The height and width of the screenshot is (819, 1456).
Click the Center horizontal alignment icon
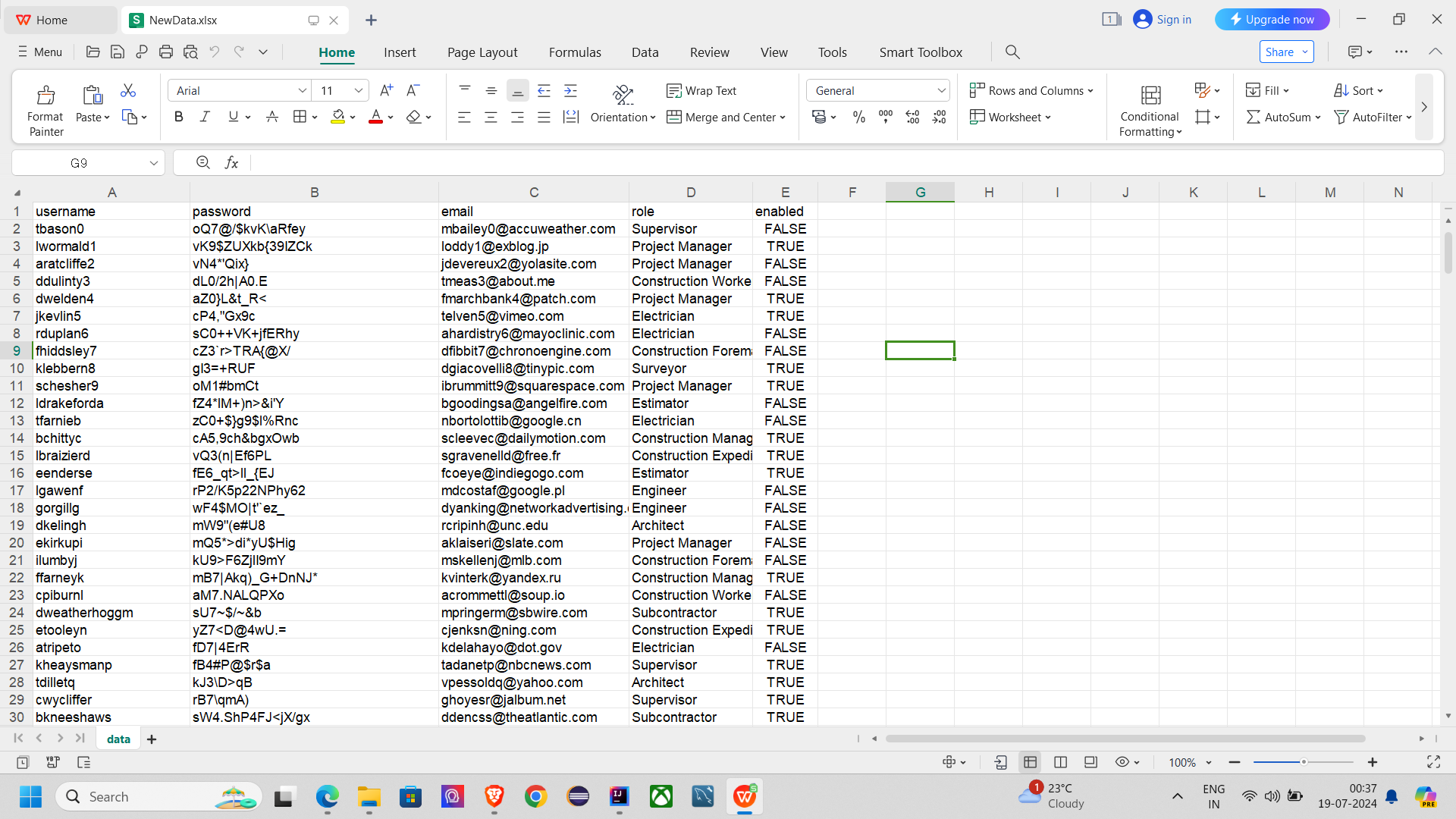[x=491, y=117]
